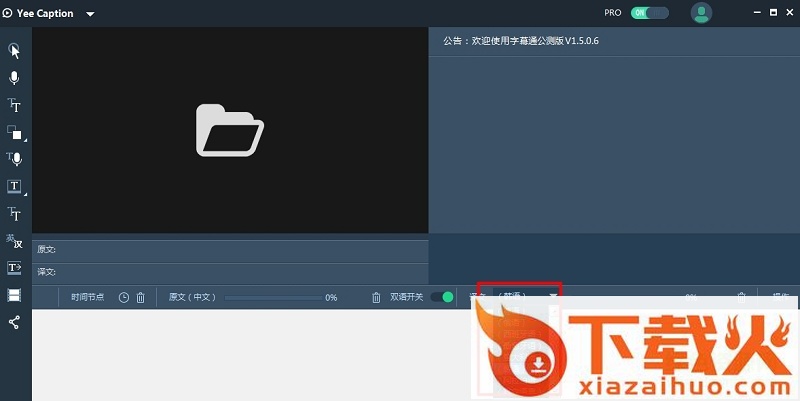Image resolution: width=800 pixels, height=401 pixels.
Task: Select the text-to-speech microphone icon
Action: pyautogui.click(x=14, y=158)
